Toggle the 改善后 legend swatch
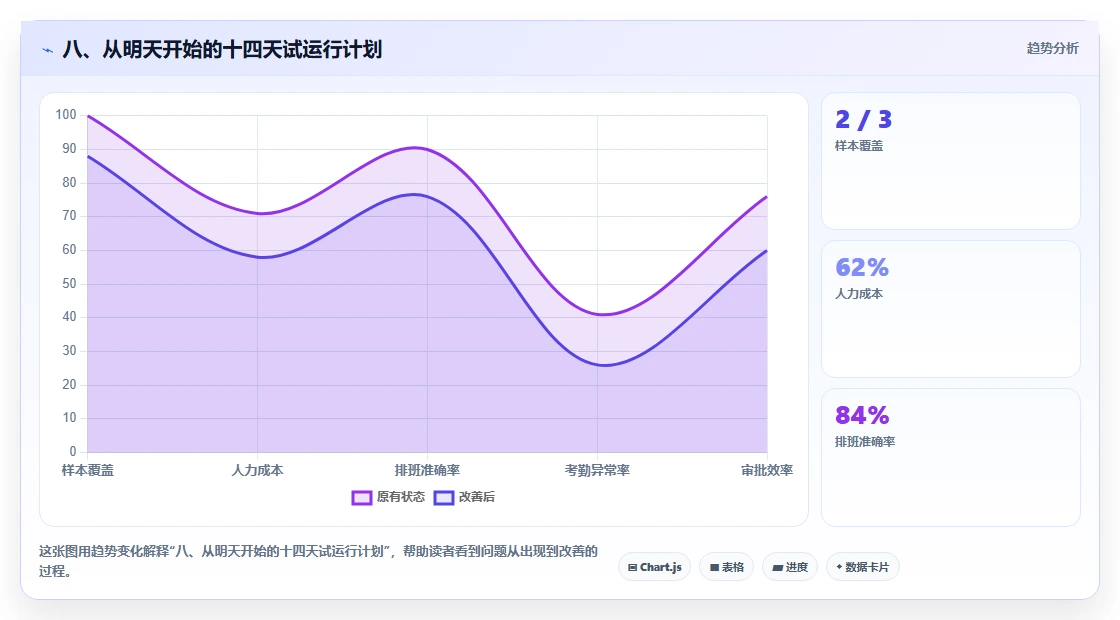 (444, 498)
